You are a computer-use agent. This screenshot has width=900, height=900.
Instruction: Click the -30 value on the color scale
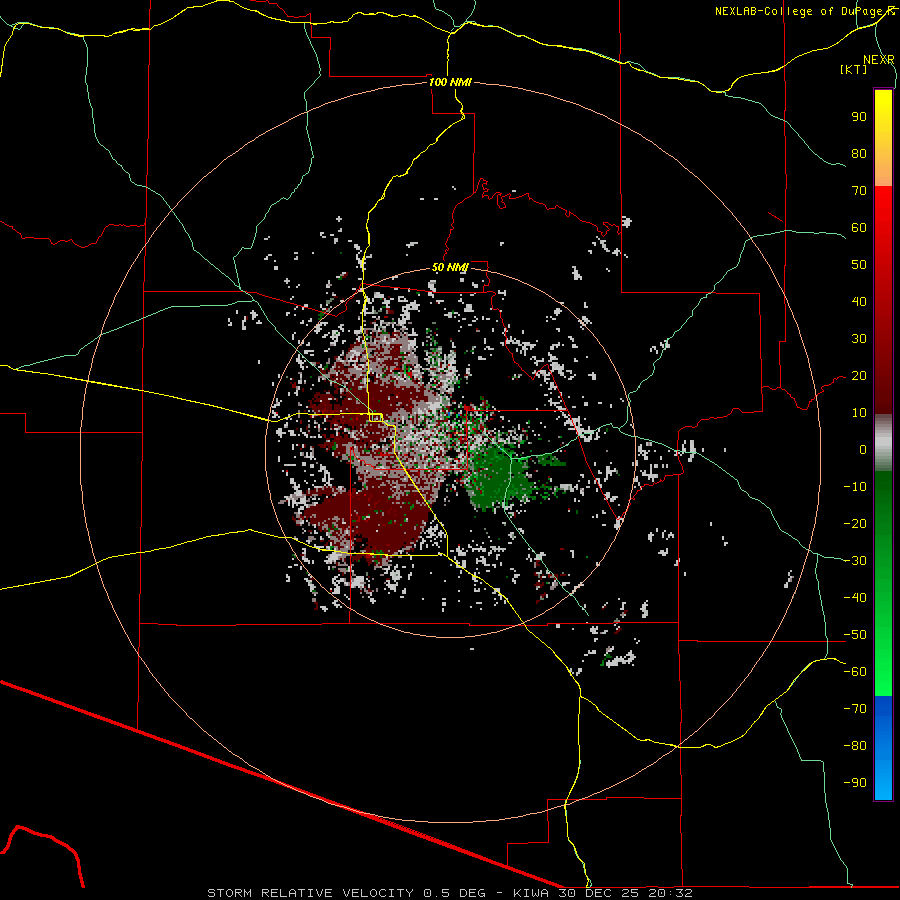(855, 561)
